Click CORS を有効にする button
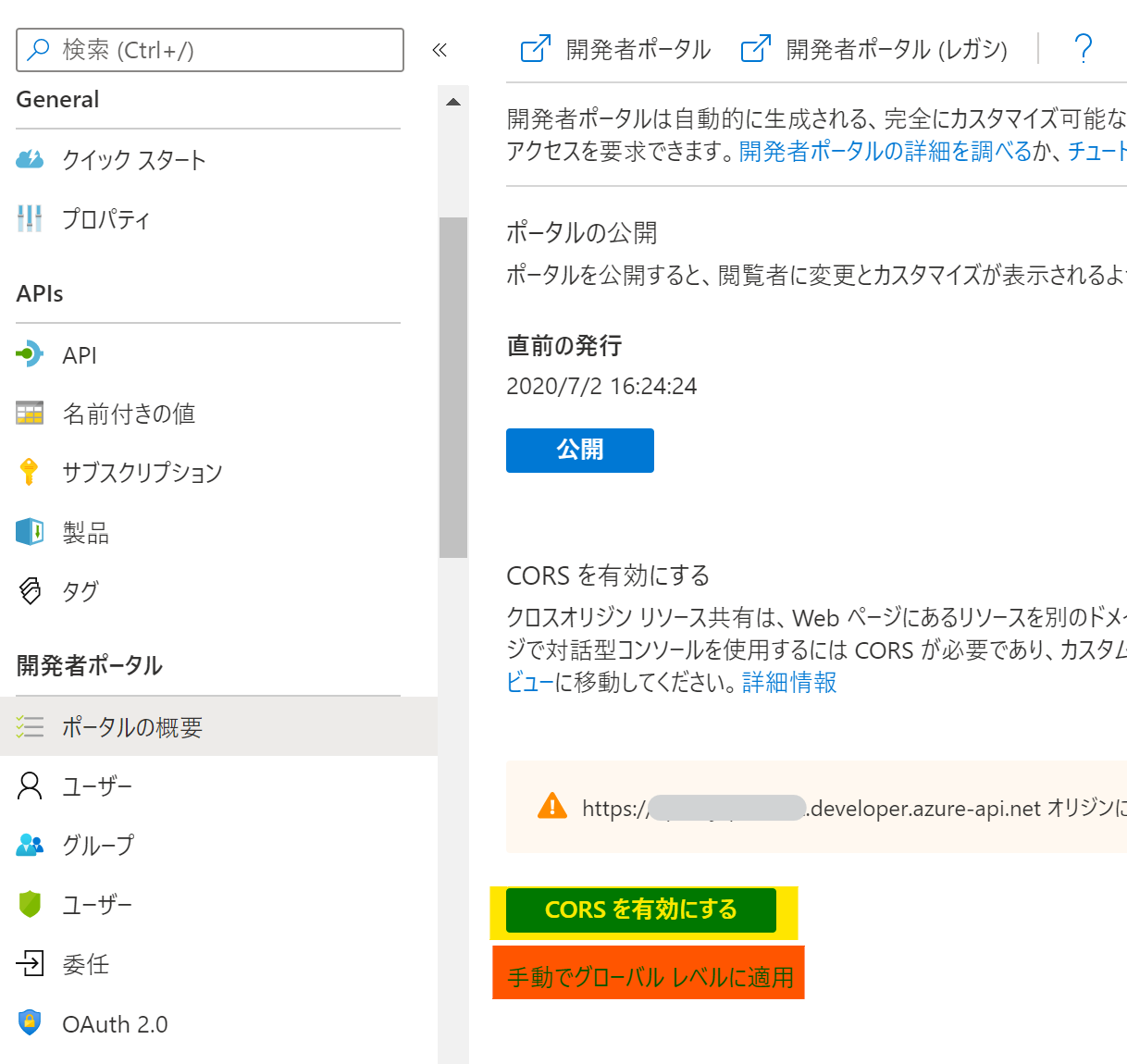The image size is (1127, 1064). coord(641,909)
